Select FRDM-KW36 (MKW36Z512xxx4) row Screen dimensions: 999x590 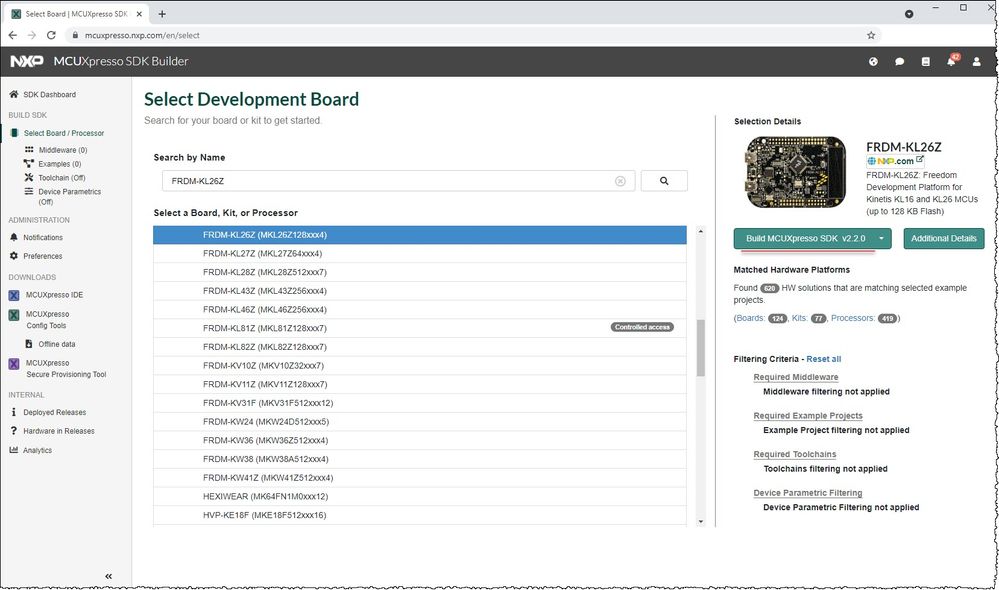pyautogui.click(x=420, y=440)
